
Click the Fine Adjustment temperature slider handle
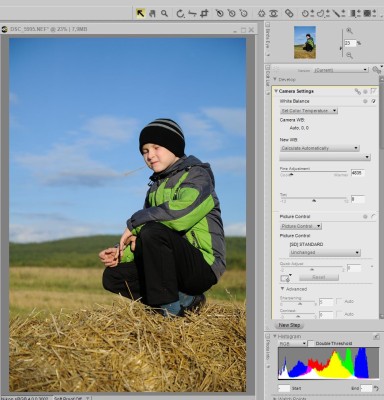click(291, 174)
